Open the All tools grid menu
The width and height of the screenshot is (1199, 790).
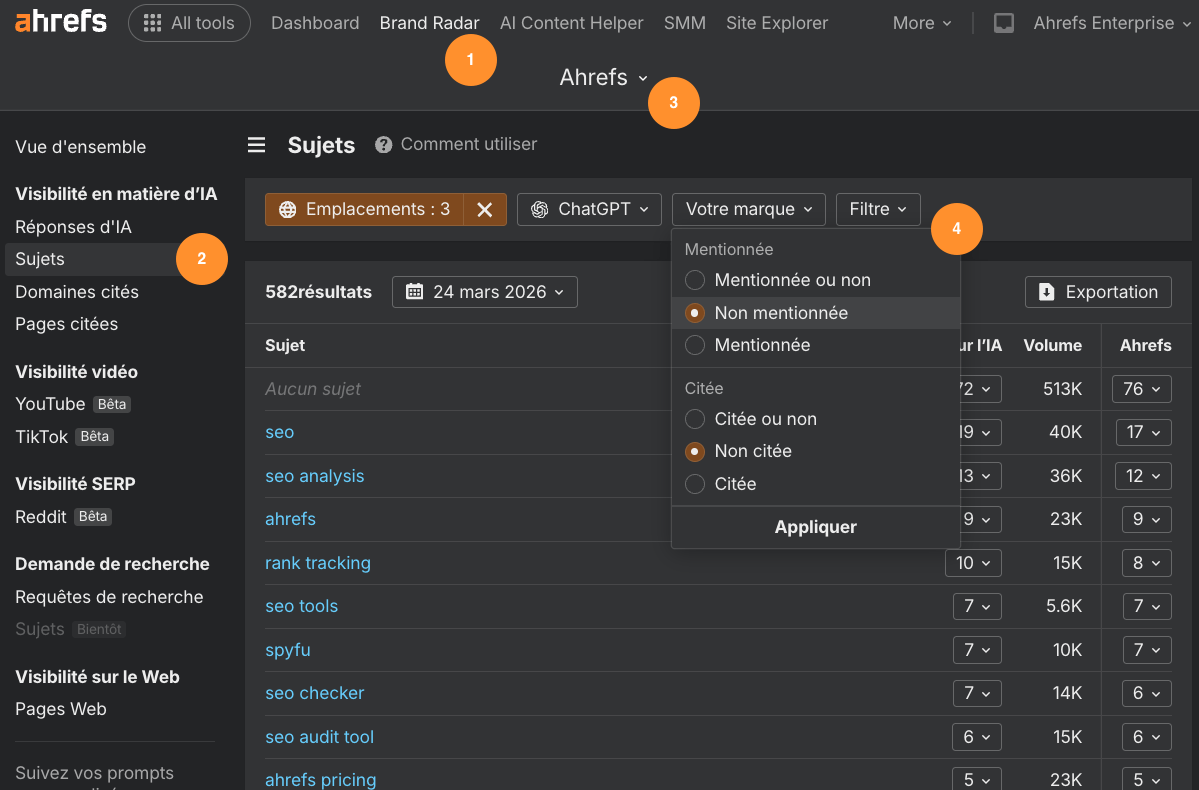189,23
